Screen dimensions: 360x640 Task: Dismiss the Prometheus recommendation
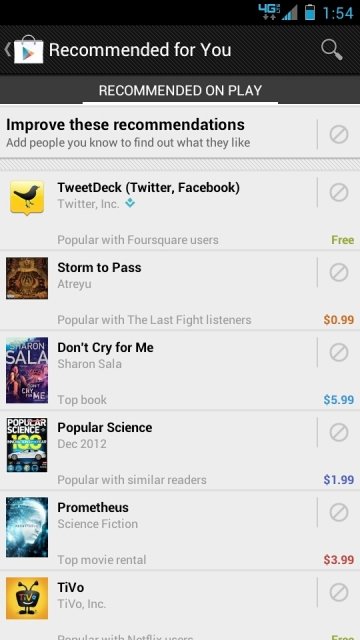click(339, 512)
